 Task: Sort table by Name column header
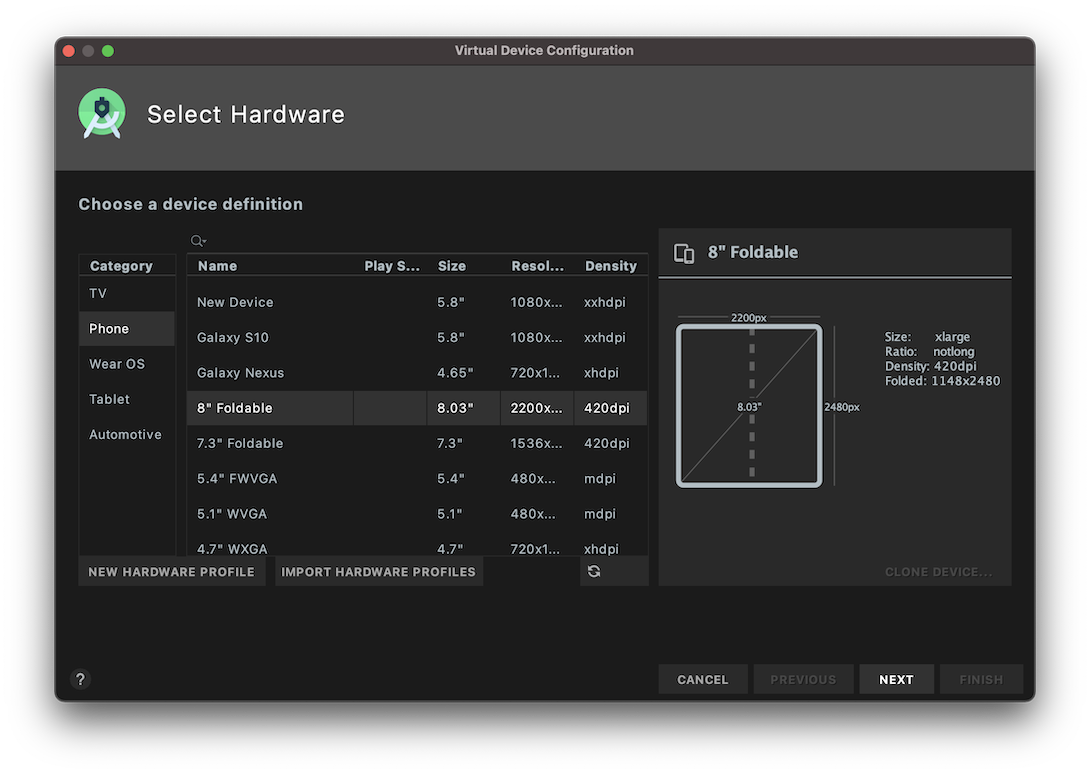point(218,266)
